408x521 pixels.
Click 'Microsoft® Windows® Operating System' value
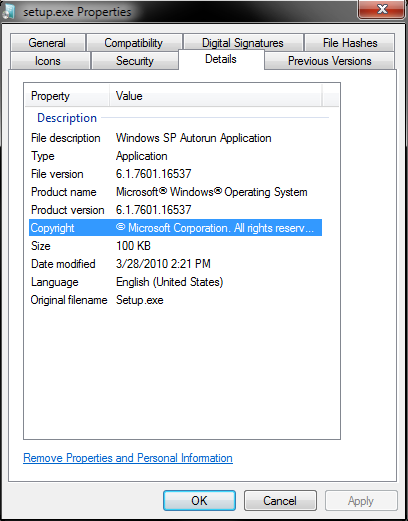coord(212,192)
